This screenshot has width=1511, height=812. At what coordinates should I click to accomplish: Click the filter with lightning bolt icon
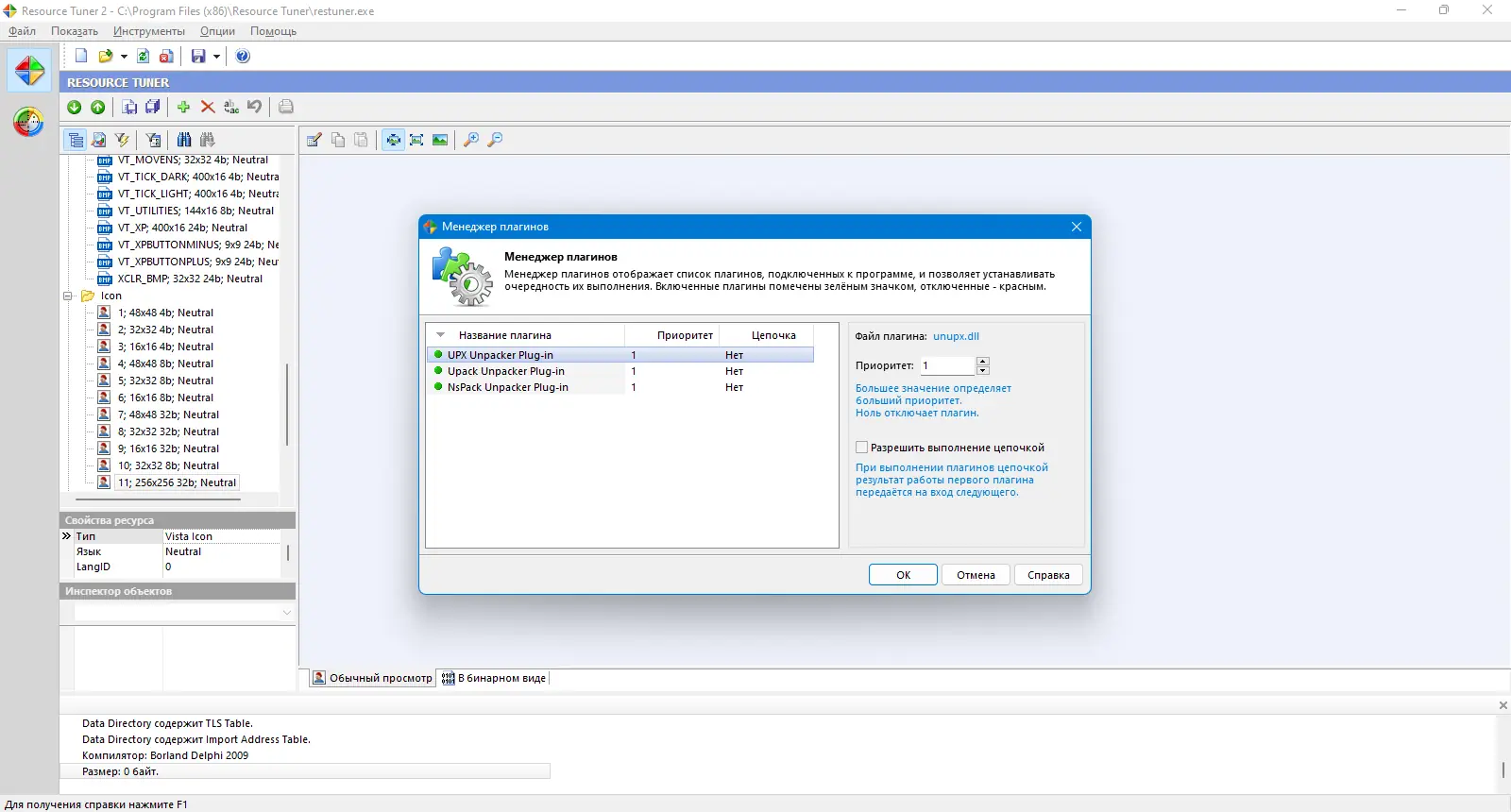[x=122, y=141]
